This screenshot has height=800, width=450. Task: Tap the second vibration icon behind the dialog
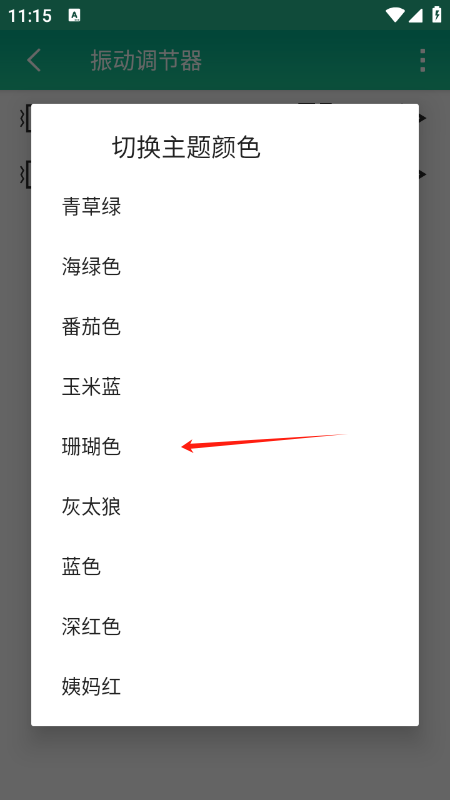tap(24, 174)
